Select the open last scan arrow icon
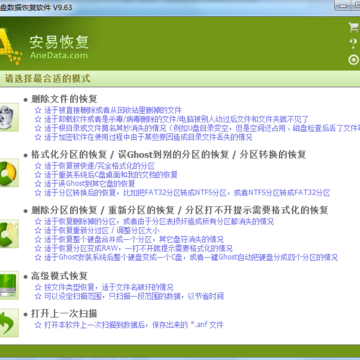 9,322
